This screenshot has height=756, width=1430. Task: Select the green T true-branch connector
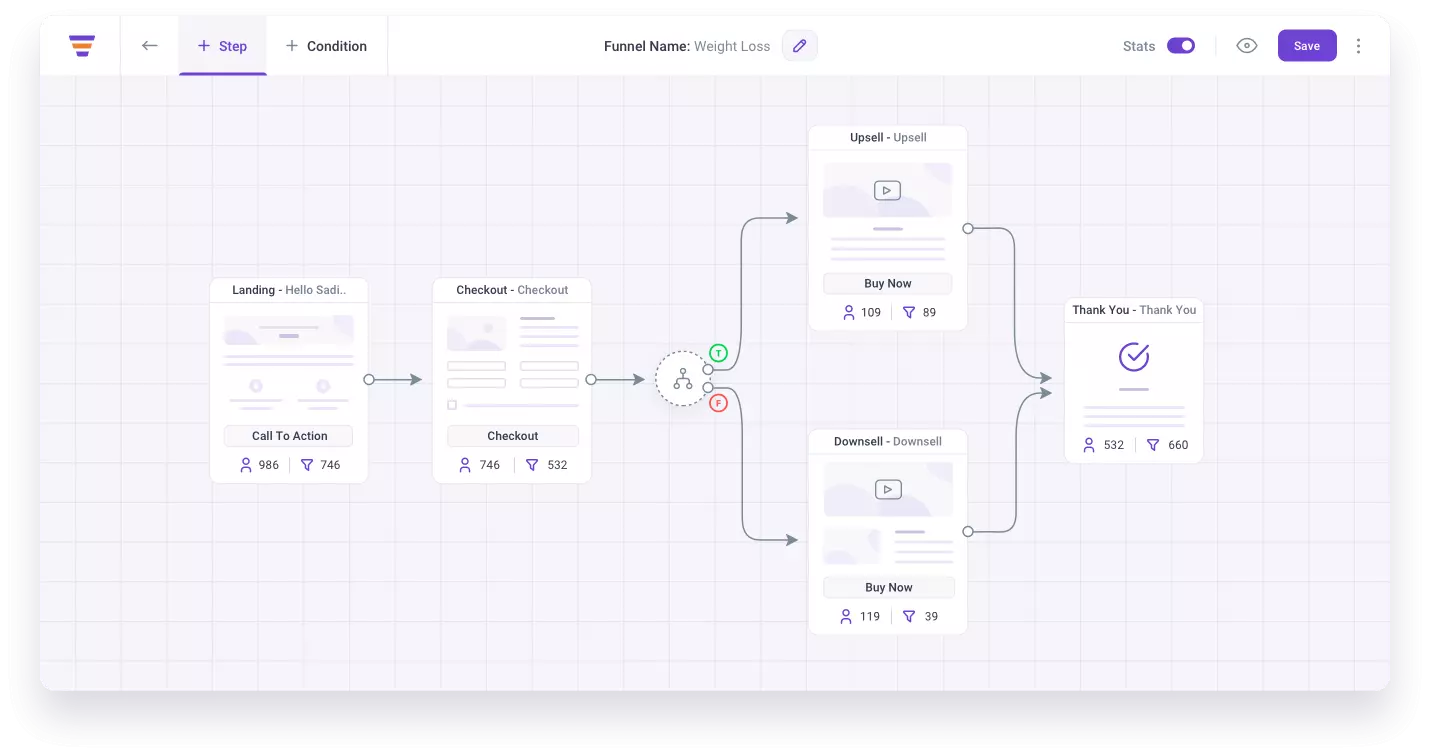pos(717,352)
